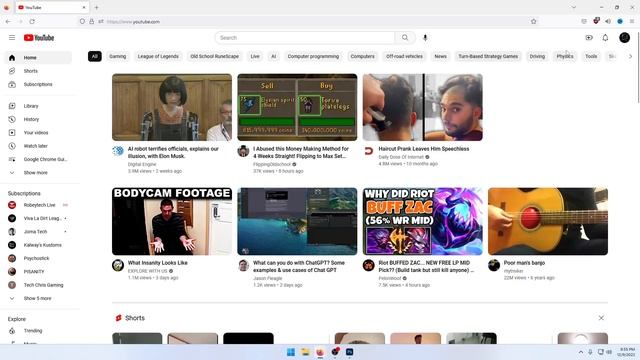Open AI robot terrifies officials video title

click(173, 152)
